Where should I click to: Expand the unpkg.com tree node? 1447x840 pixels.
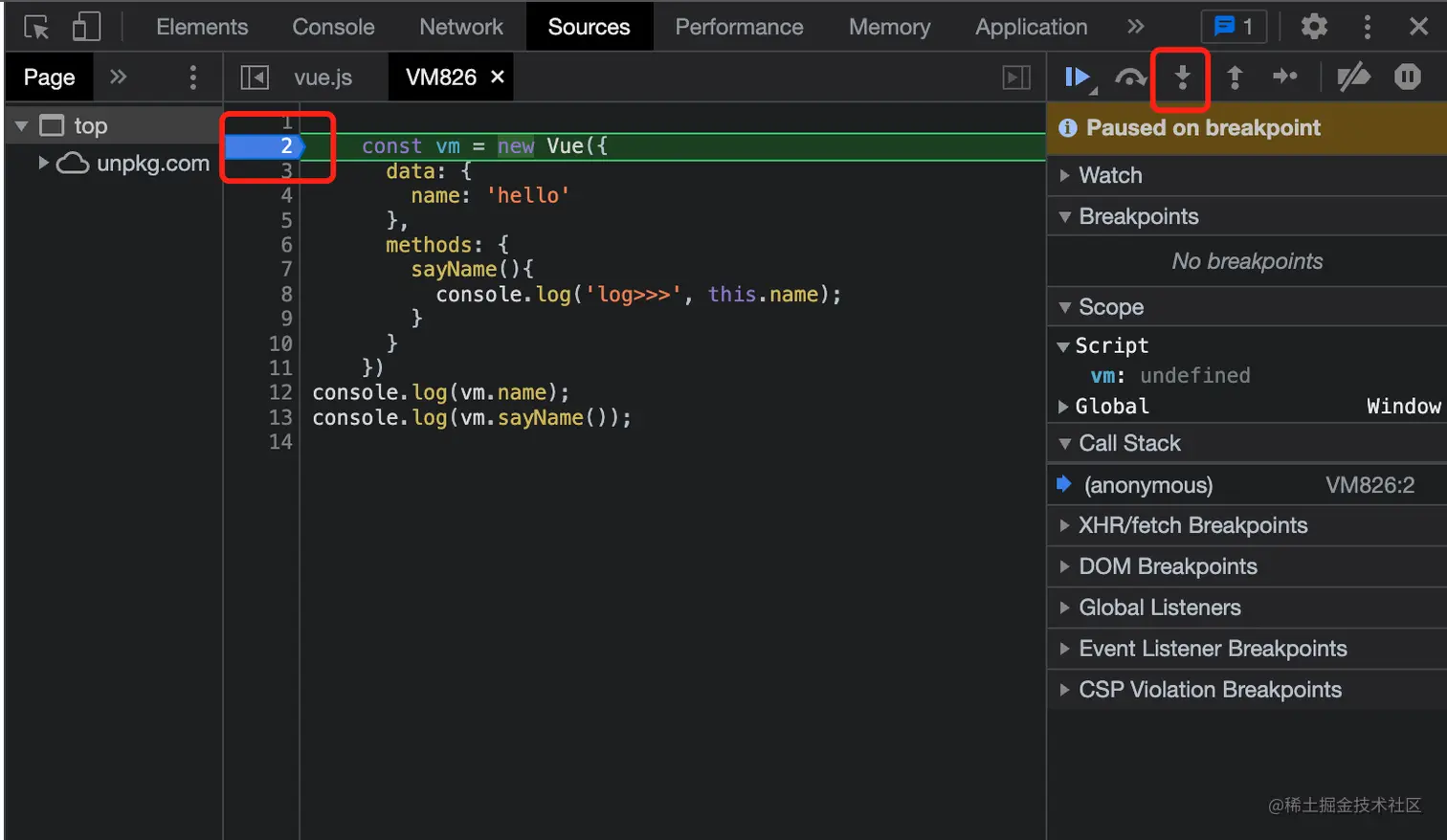[x=43, y=164]
